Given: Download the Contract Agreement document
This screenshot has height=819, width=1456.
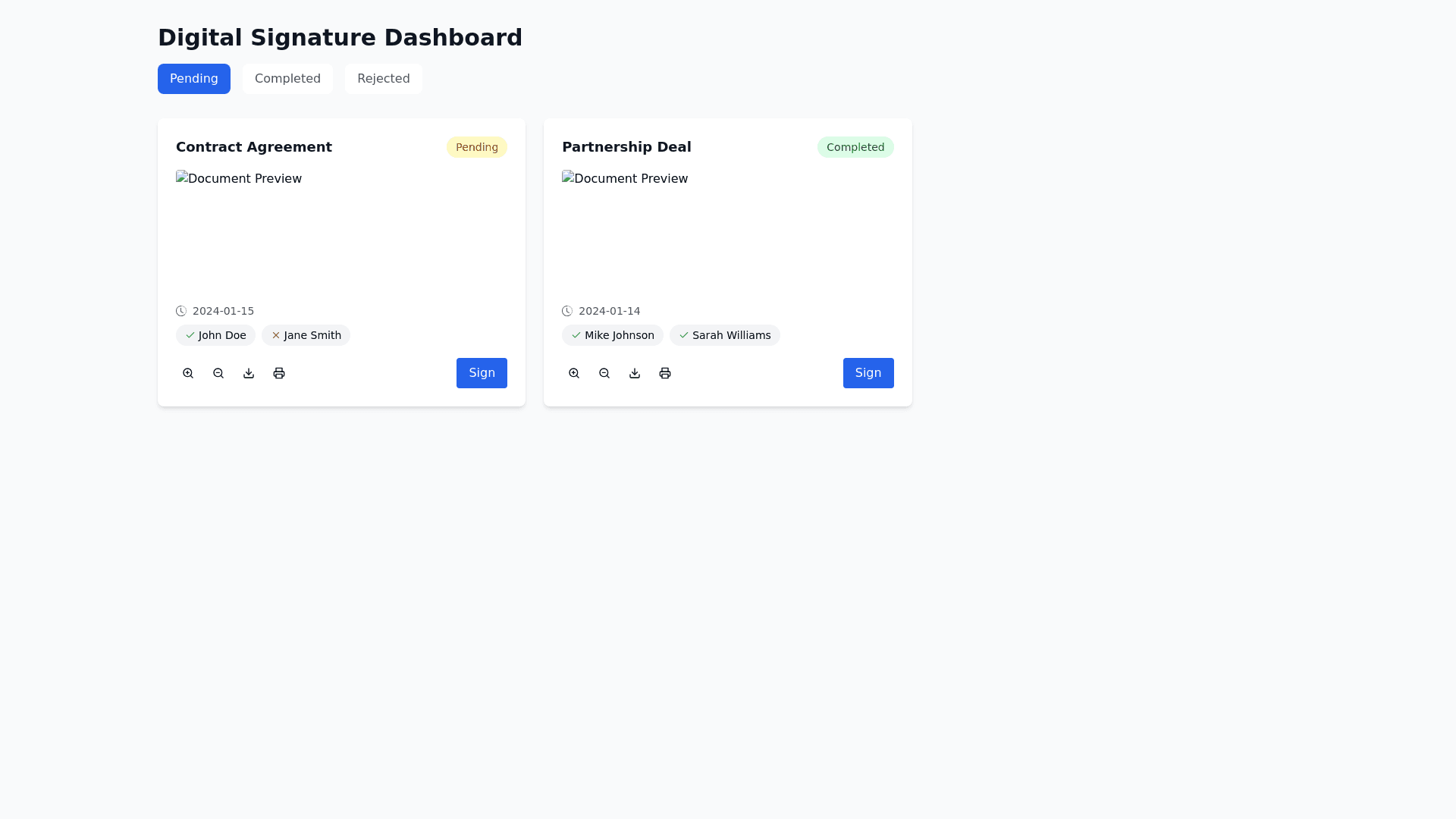Looking at the screenshot, I should pyautogui.click(x=249, y=373).
